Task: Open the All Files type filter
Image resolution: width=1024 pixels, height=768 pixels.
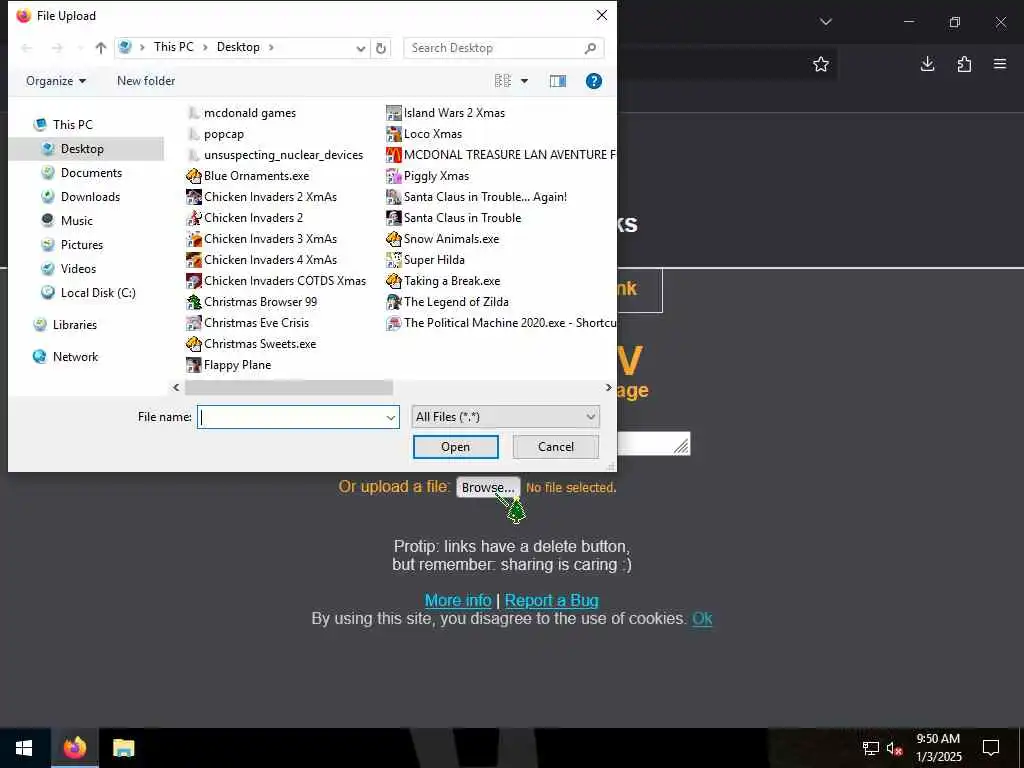Action: (x=505, y=417)
